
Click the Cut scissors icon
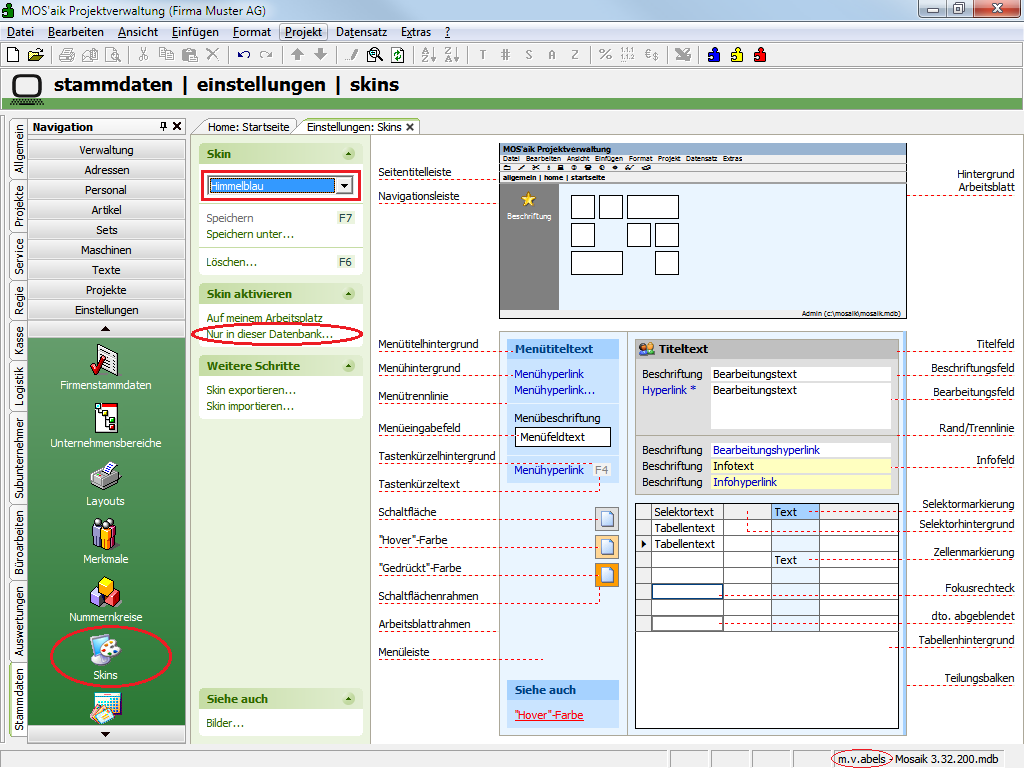point(144,55)
